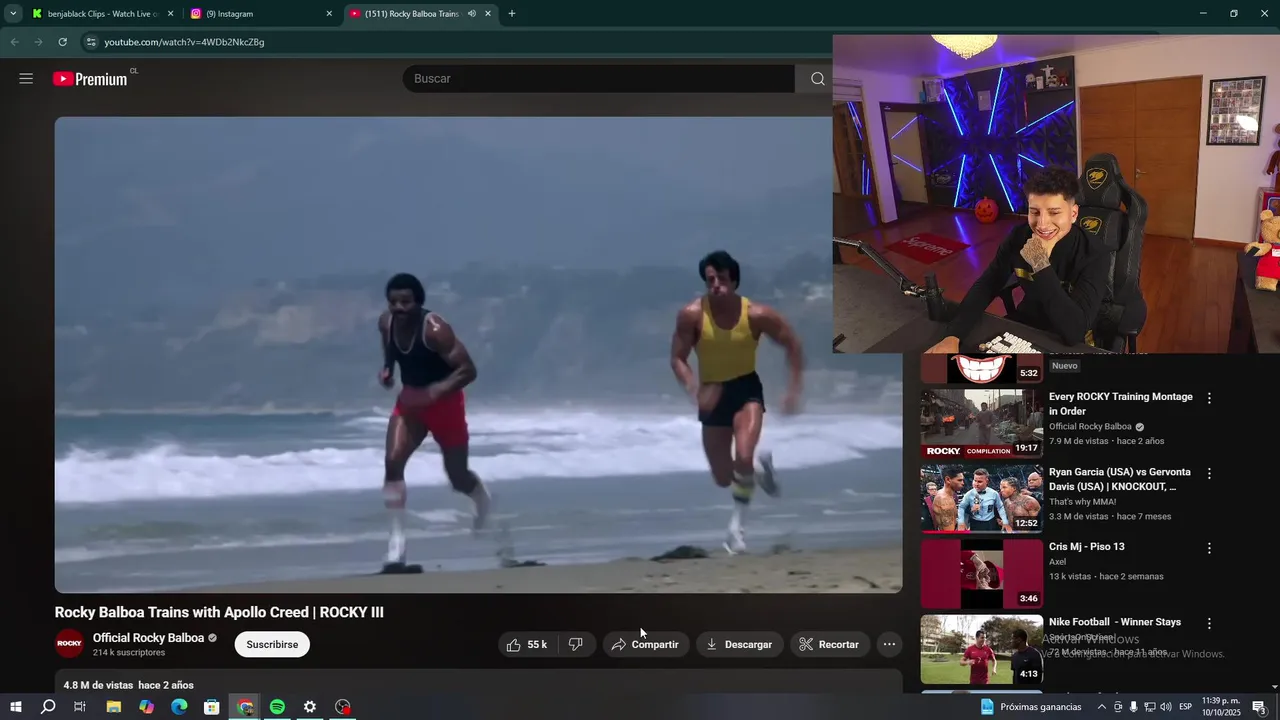The image size is (1280, 720).
Task: Open Task View on the taskbar
Action: (x=80, y=707)
